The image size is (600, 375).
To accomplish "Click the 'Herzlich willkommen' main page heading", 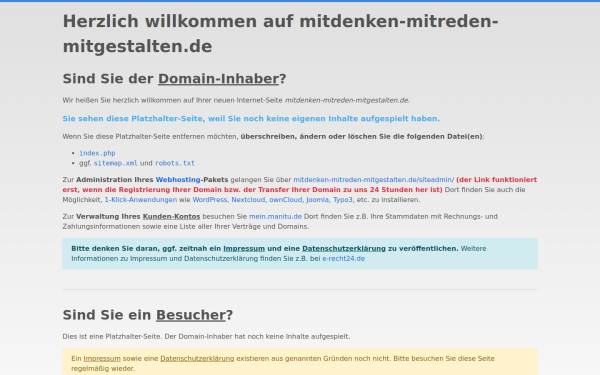I will 280,34.
